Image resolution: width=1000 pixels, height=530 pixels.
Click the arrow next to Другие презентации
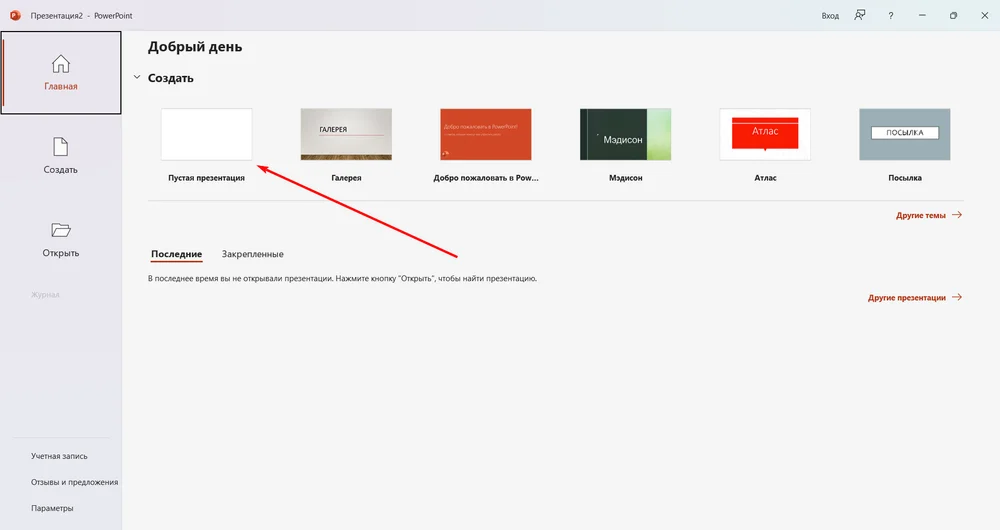click(957, 297)
